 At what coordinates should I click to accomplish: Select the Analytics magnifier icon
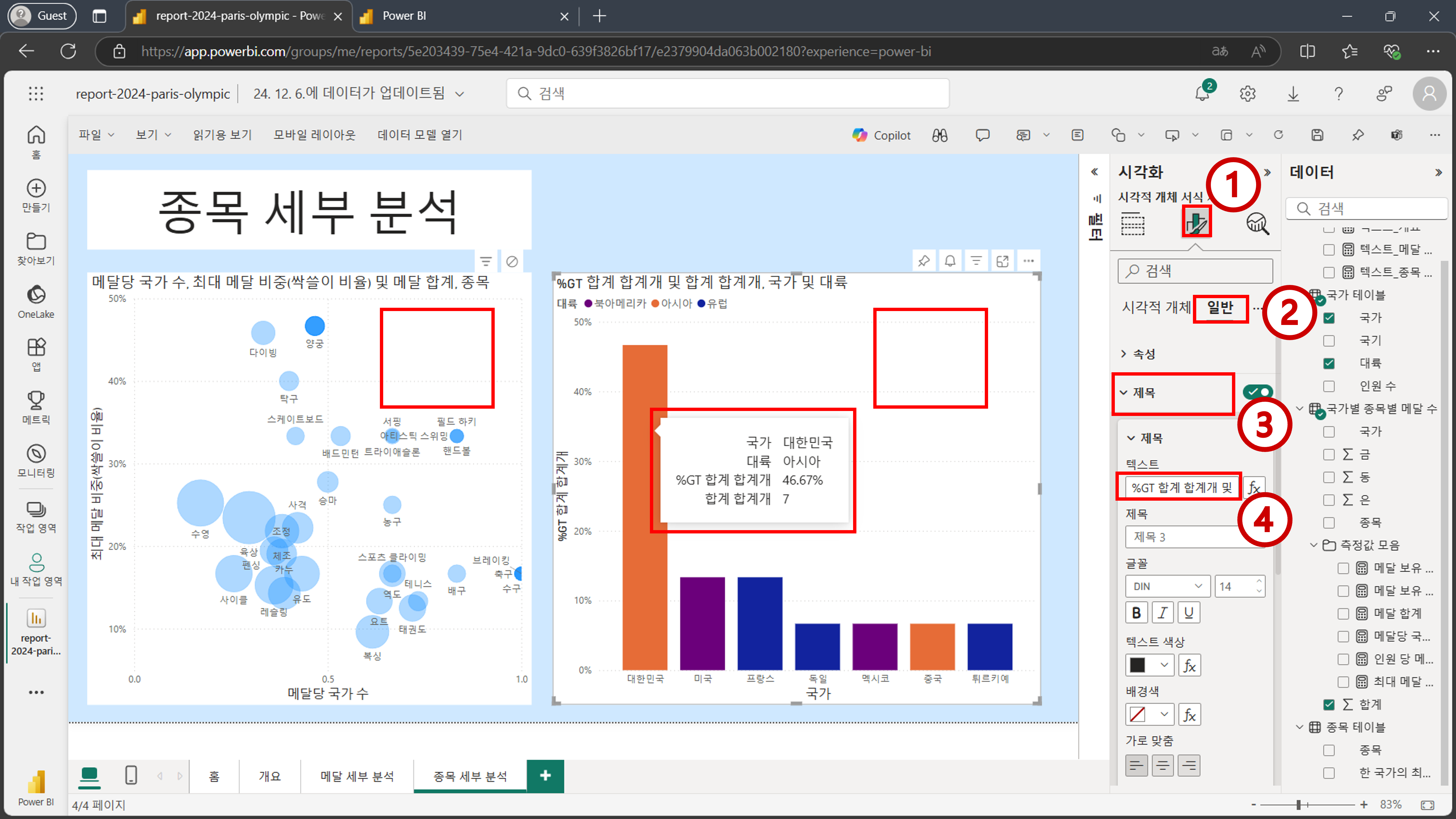tap(1257, 224)
